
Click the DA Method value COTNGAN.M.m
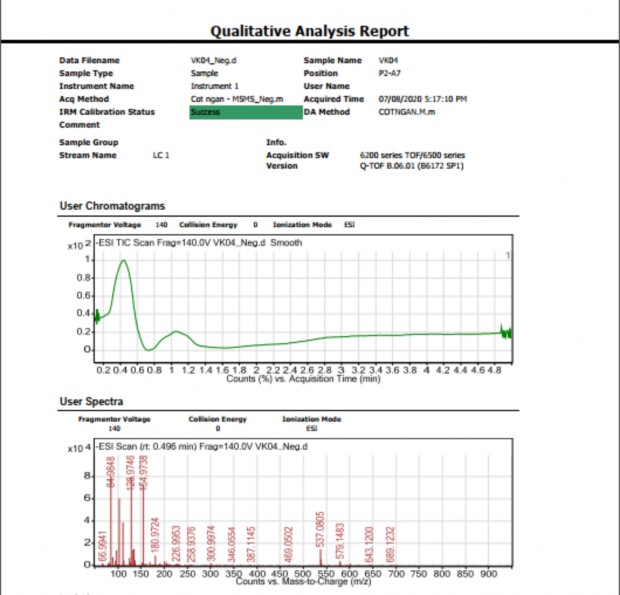pyautogui.click(x=408, y=112)
